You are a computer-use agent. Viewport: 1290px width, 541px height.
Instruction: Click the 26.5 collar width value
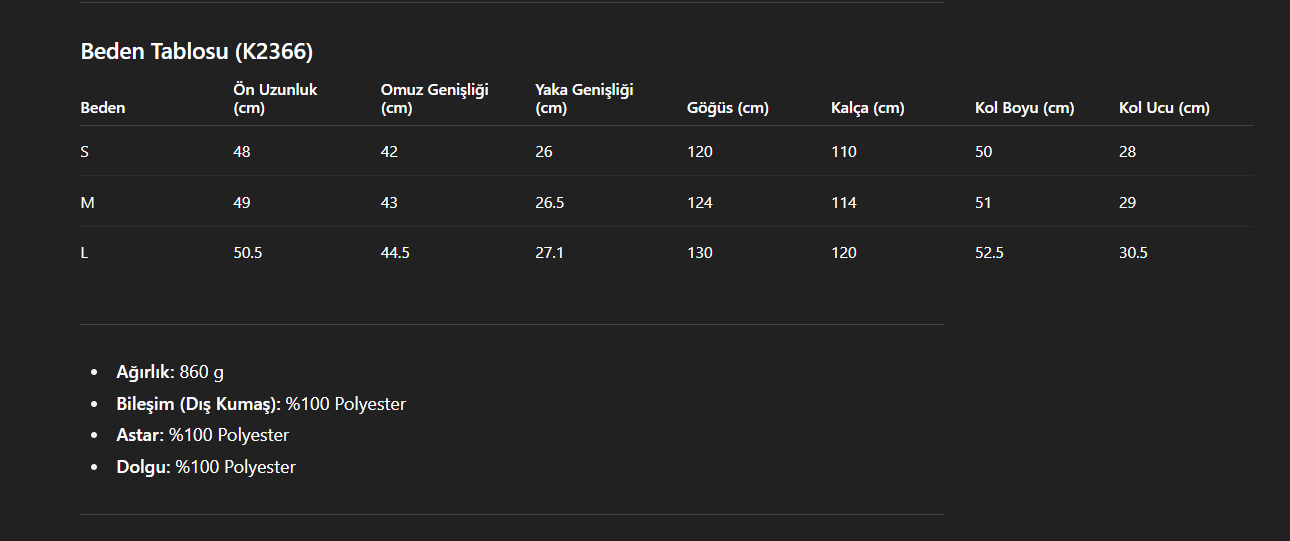click(550, 203)
